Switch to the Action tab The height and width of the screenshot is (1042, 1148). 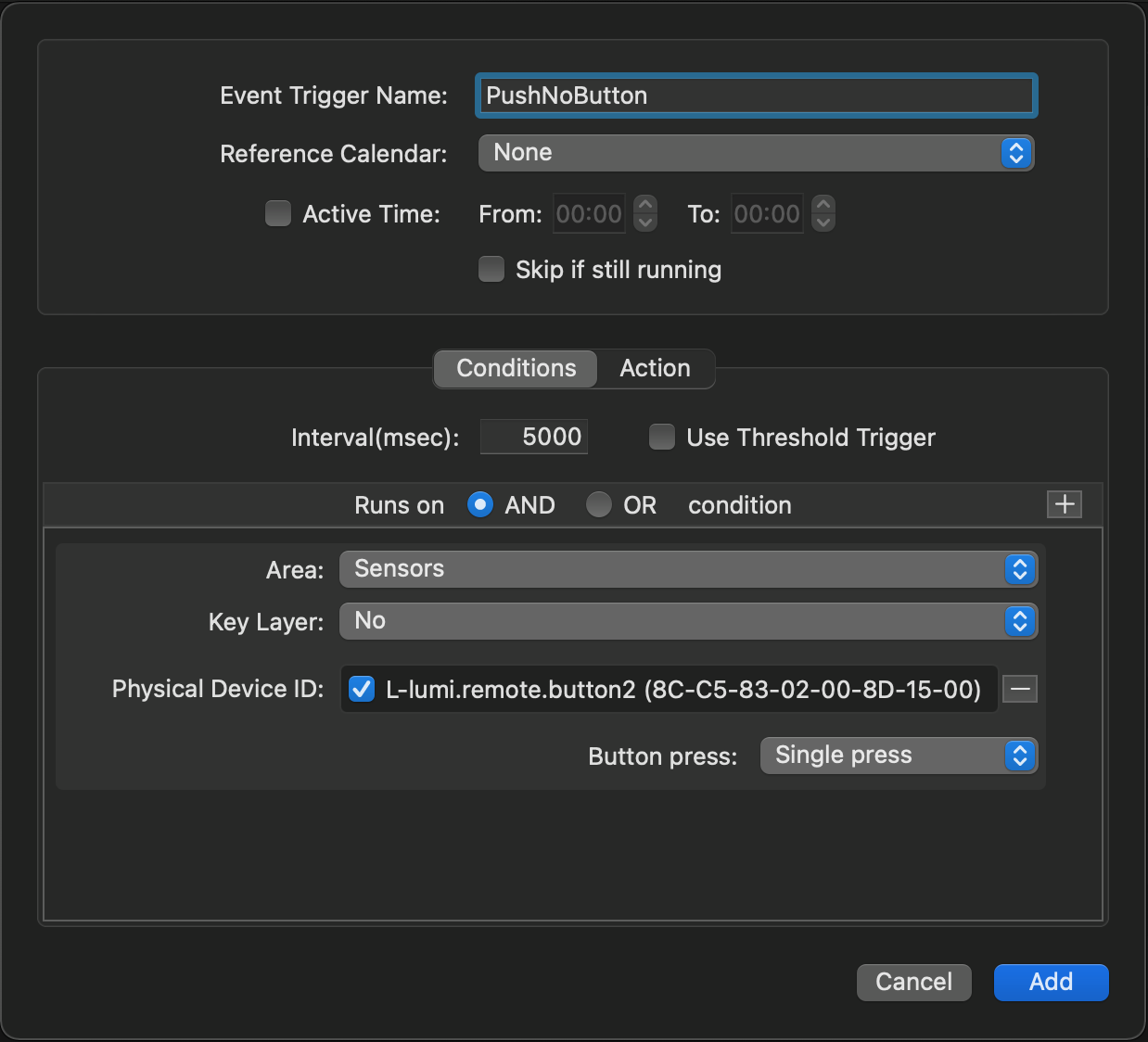pyautogui.click(x=655, y=368)
